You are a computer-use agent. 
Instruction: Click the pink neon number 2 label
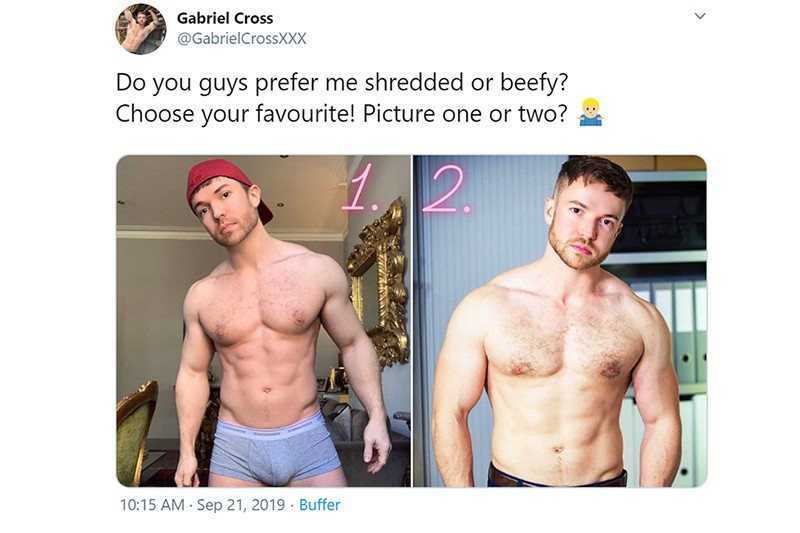445,190
